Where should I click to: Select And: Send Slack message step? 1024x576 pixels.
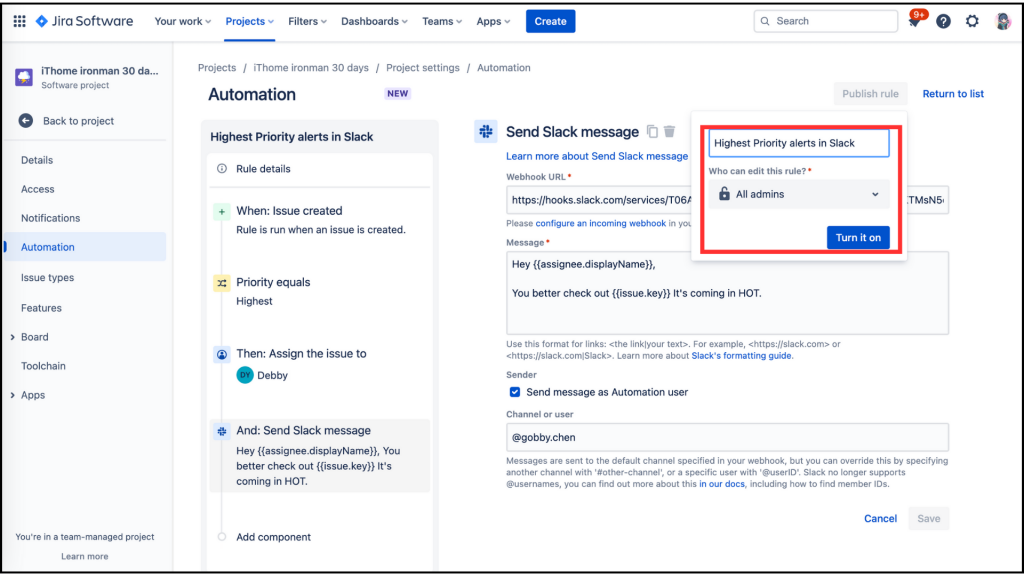pos(320,456)
